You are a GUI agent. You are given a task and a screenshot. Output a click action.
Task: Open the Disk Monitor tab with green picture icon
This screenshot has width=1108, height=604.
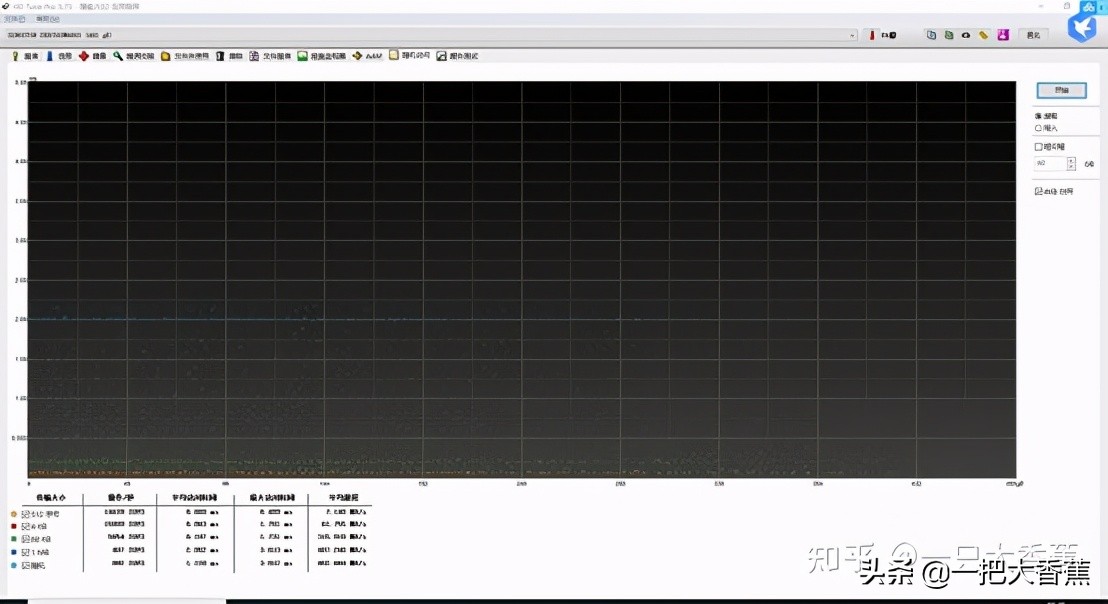tap(322, 56)
